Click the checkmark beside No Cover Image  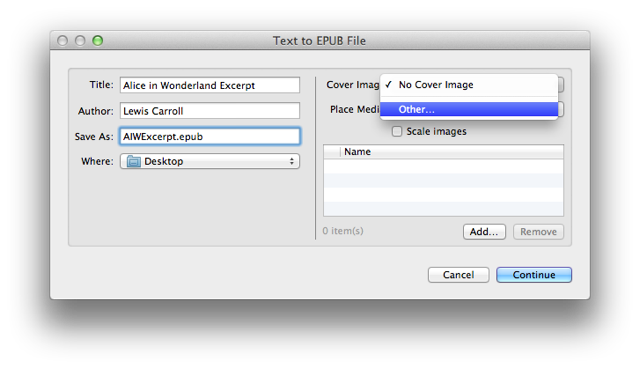pyautogui.click(x=388, y=84)
